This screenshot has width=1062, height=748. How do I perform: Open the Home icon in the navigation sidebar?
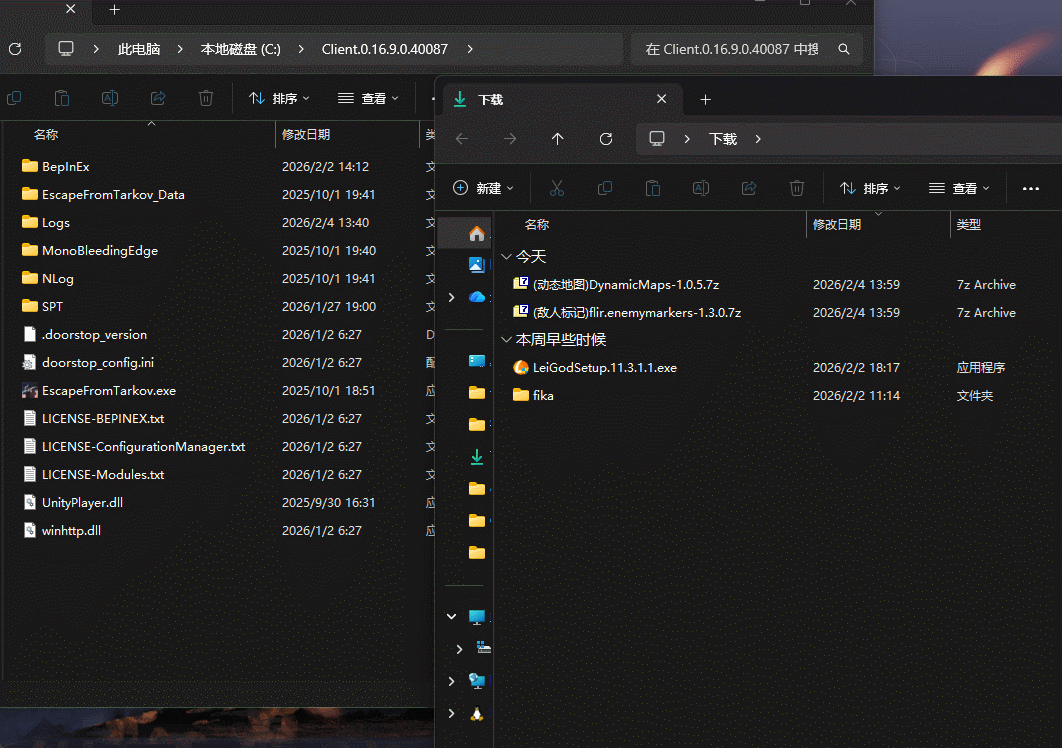(x=477, y=233)
